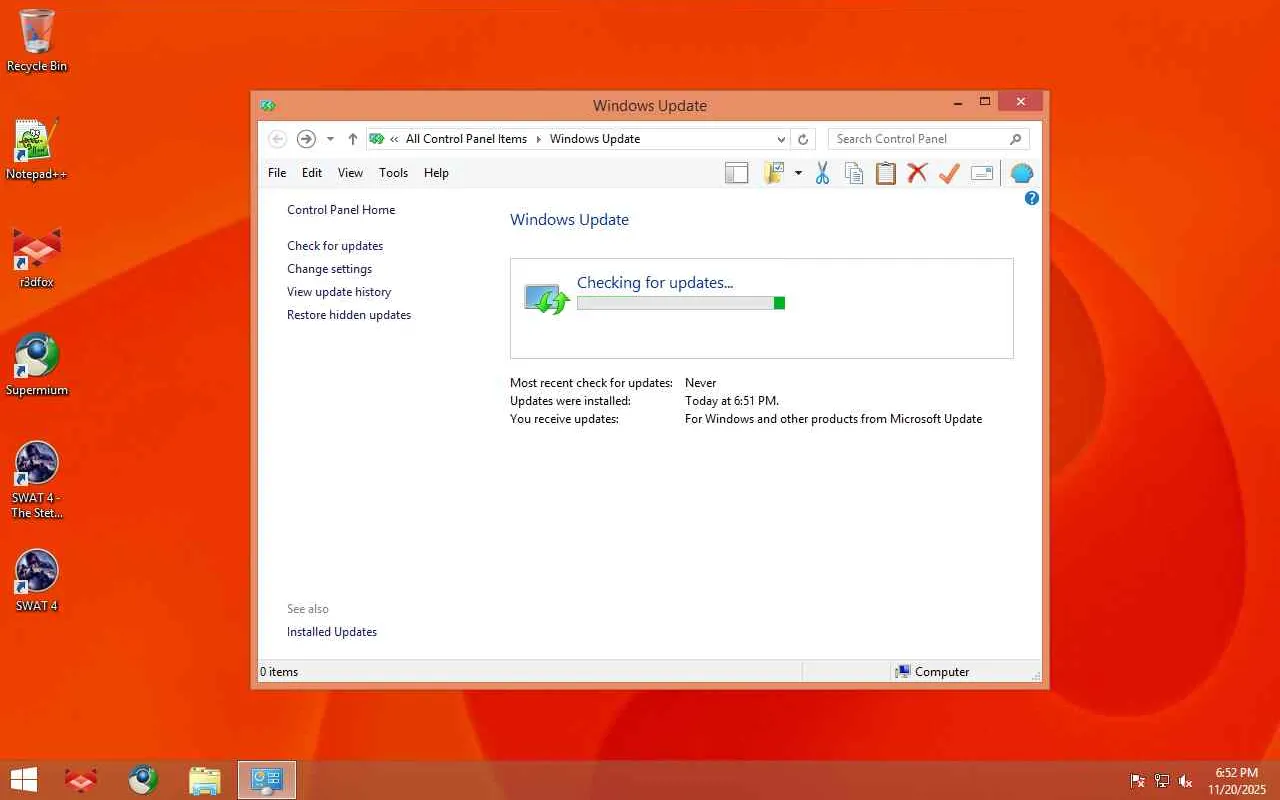Viewport: 1280px width, 800px height.
Task: Click the Check for updates link
Action: [335, 246]
